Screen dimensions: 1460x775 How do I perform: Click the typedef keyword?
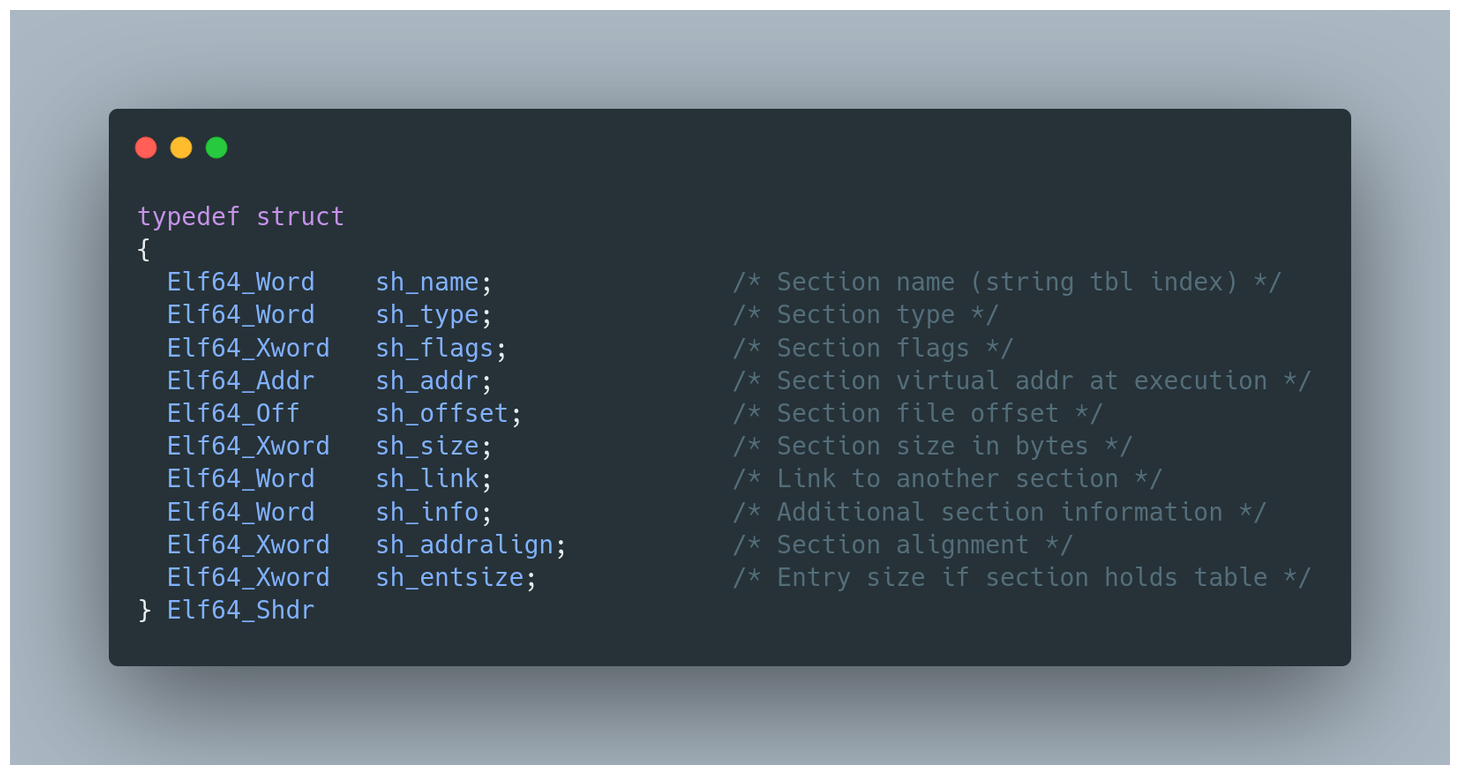click(189, 217)
